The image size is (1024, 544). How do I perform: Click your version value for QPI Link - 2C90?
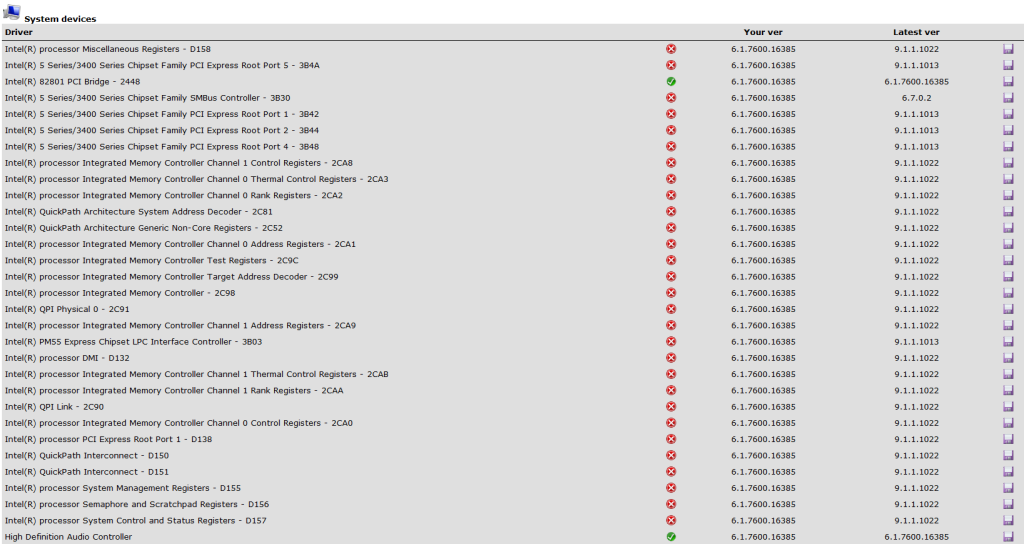(763, 407)
